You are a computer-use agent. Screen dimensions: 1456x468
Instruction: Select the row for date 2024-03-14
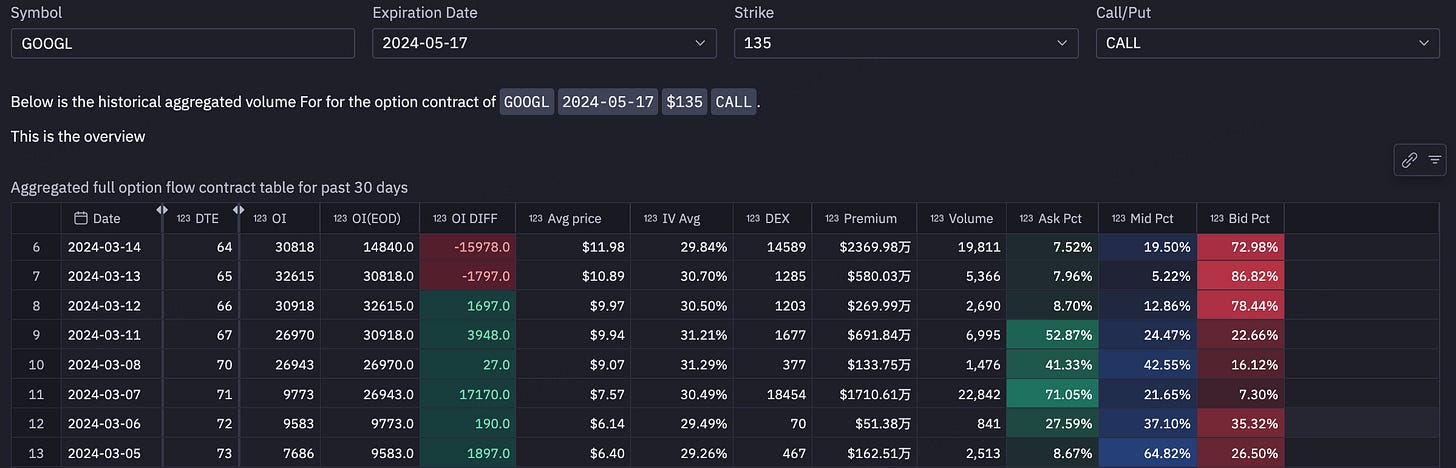coord(648,247)
